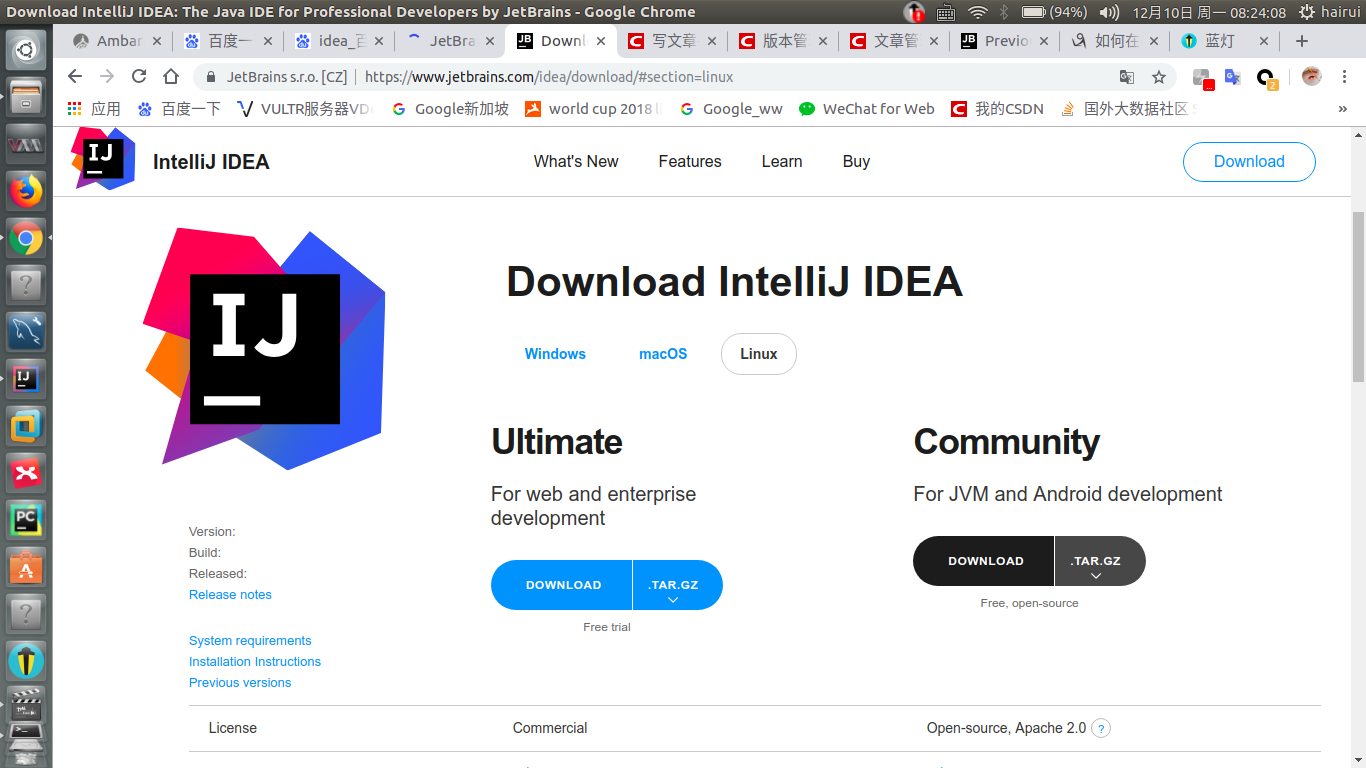Open Ubuntu Software Center in the dock
This screenshot has height=768, width=1366.
pos(26,567)
